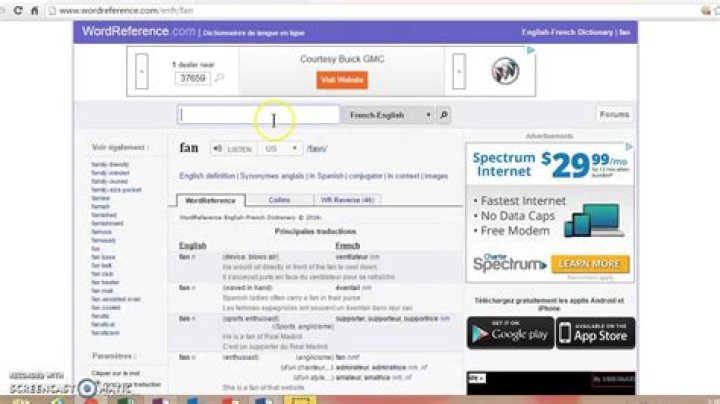
Task: Click LEARN MORE on Spectrum ad
Action: tap(590, 264)
